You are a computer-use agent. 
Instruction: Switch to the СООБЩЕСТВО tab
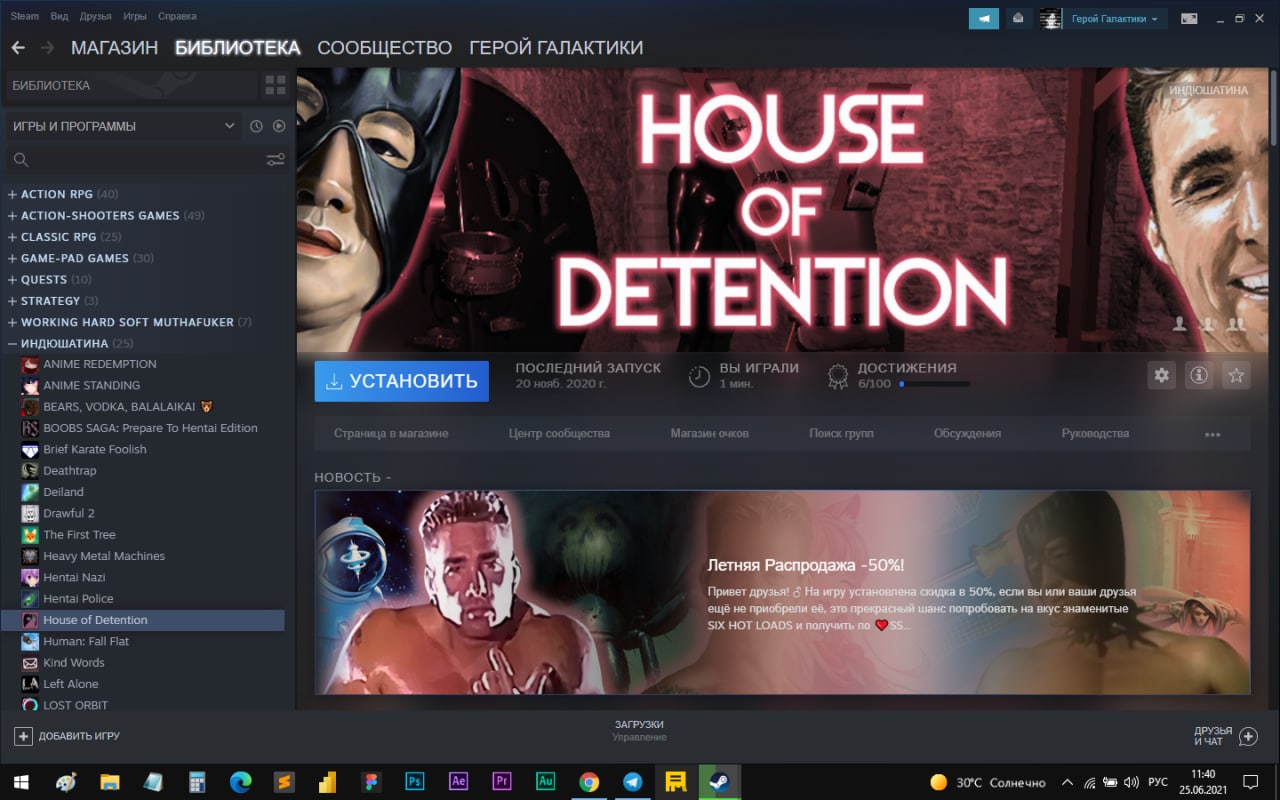tap(384, 47)
